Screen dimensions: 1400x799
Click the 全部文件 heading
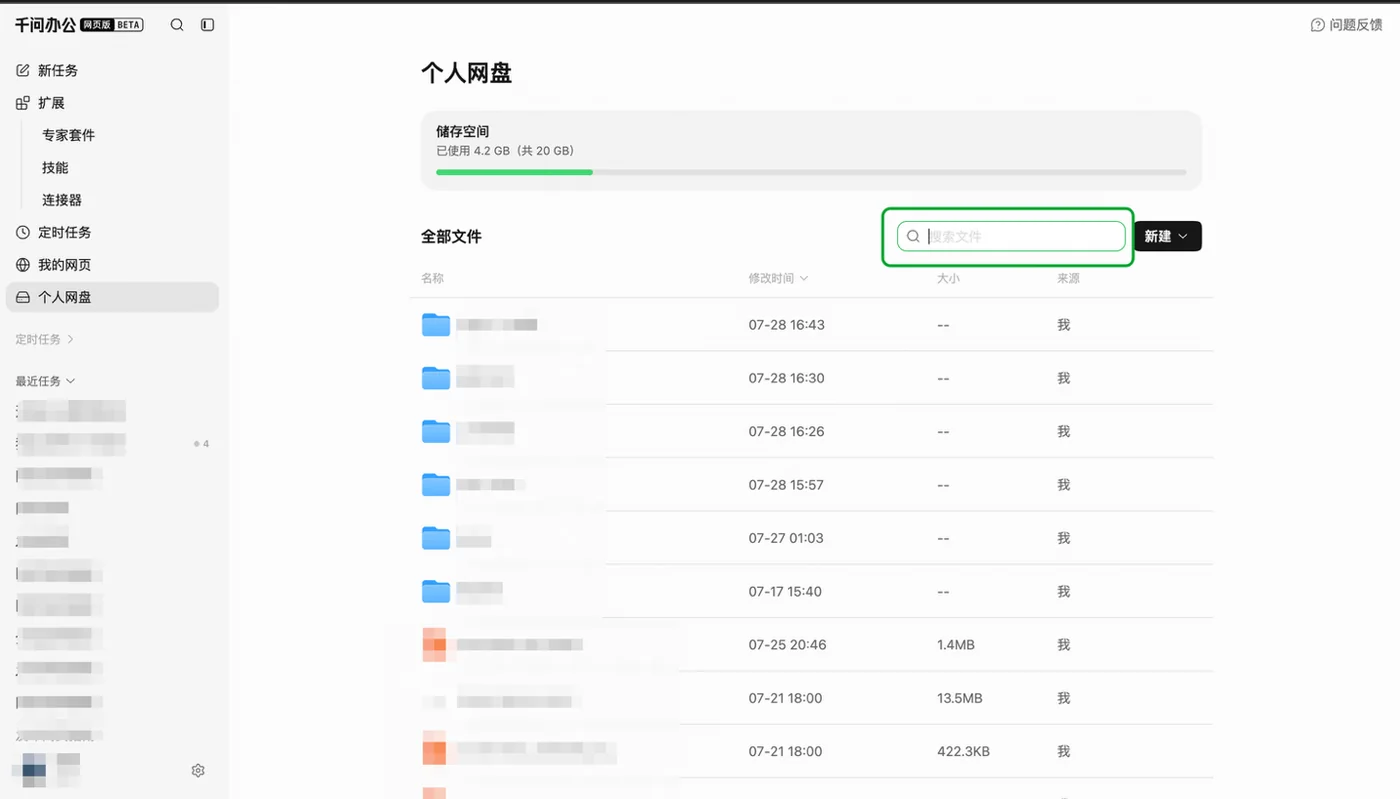[x=451, y=237]
